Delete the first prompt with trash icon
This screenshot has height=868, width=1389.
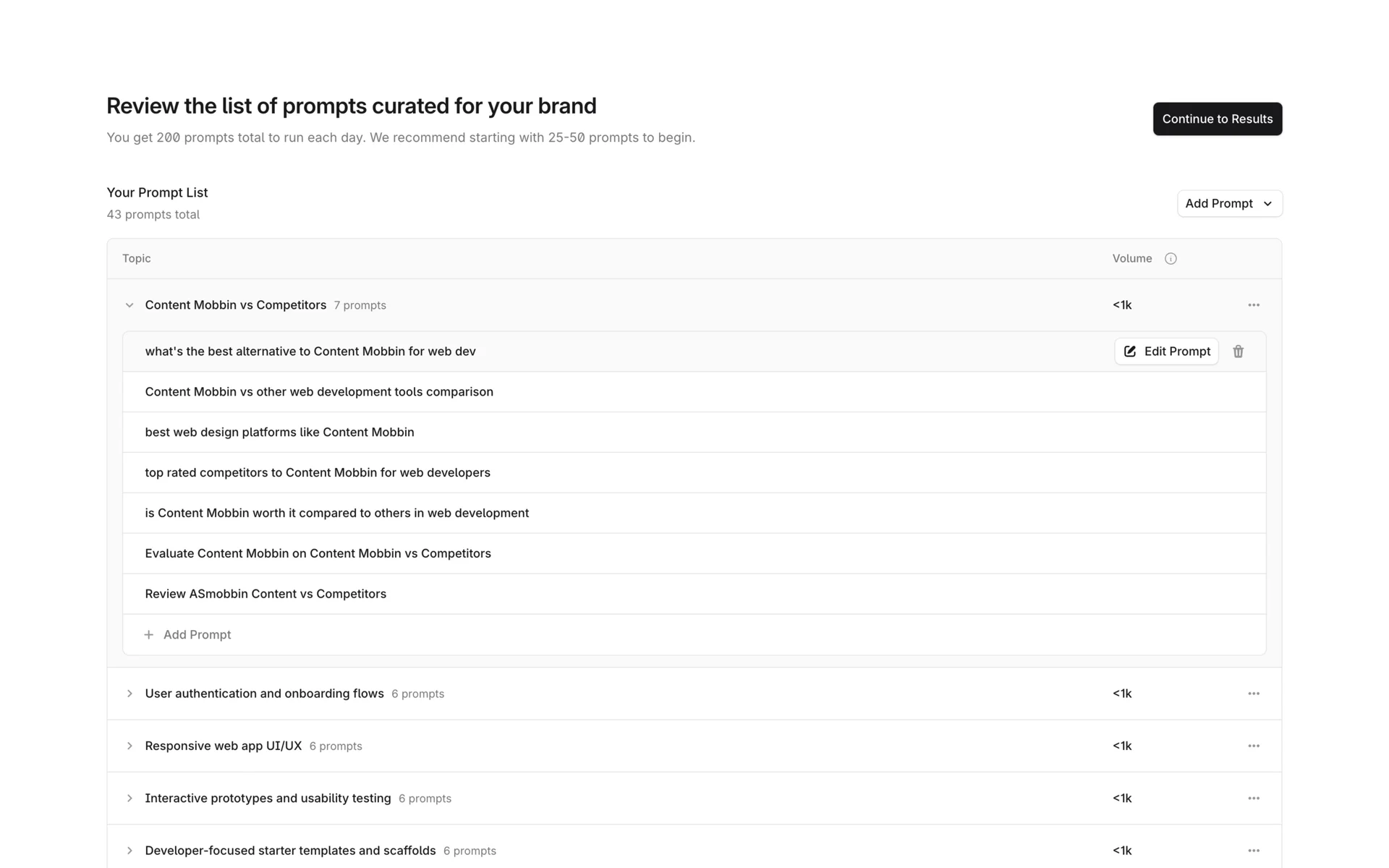pyautogui.click(x=1238, y=352)
